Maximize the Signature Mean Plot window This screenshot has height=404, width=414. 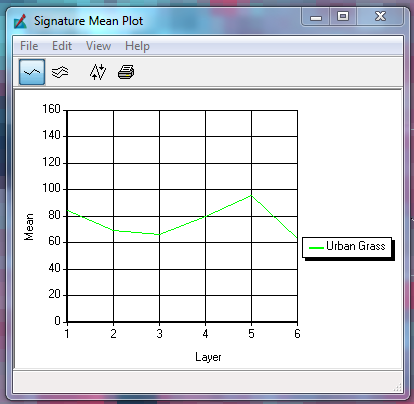[343, 17]
